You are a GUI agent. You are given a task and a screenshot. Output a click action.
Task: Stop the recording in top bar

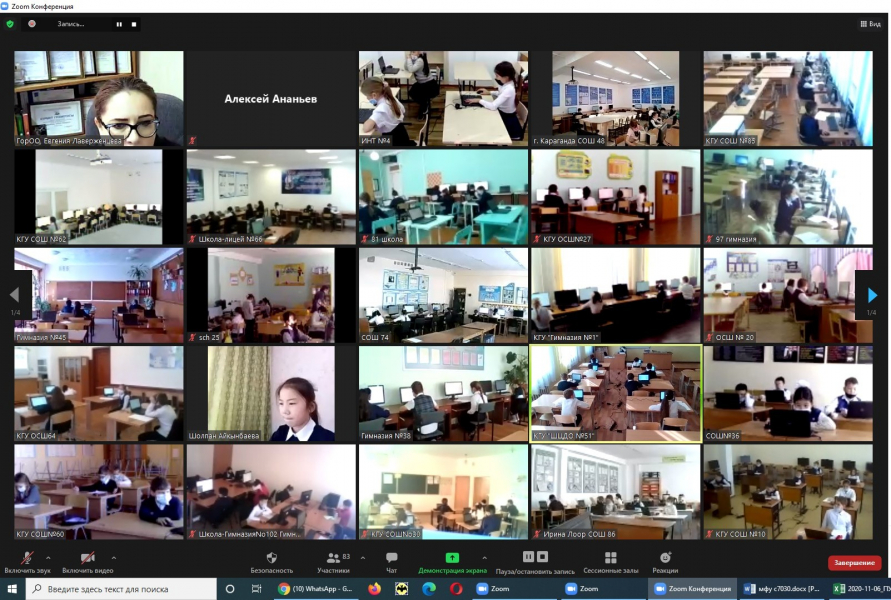134,23
